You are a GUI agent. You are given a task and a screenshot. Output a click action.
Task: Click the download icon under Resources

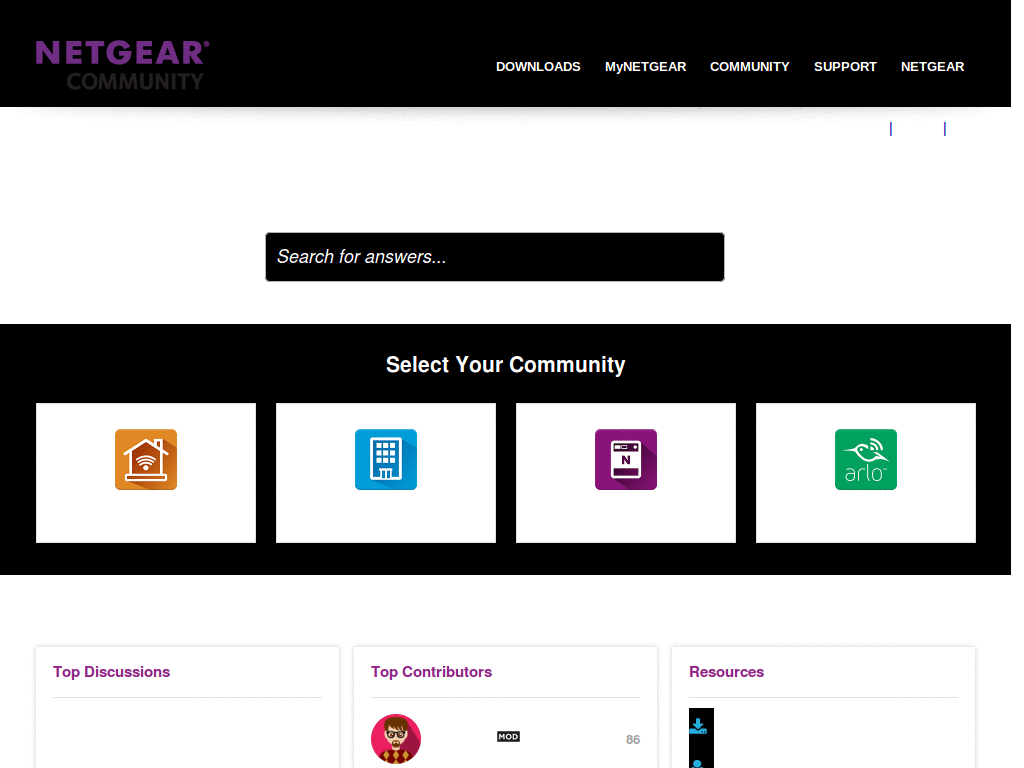698,726
